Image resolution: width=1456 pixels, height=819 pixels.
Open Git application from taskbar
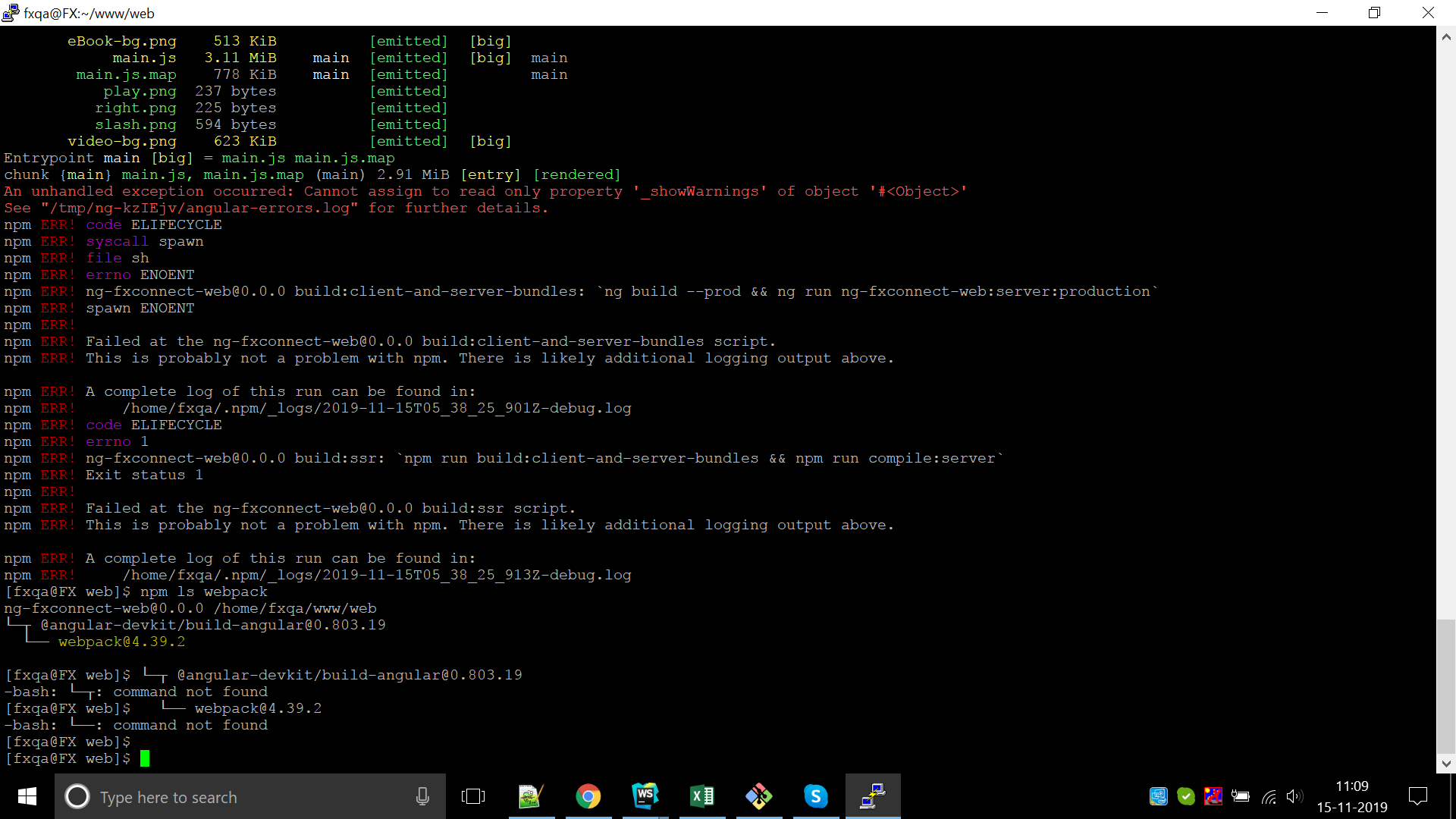[x=758, y=796]
